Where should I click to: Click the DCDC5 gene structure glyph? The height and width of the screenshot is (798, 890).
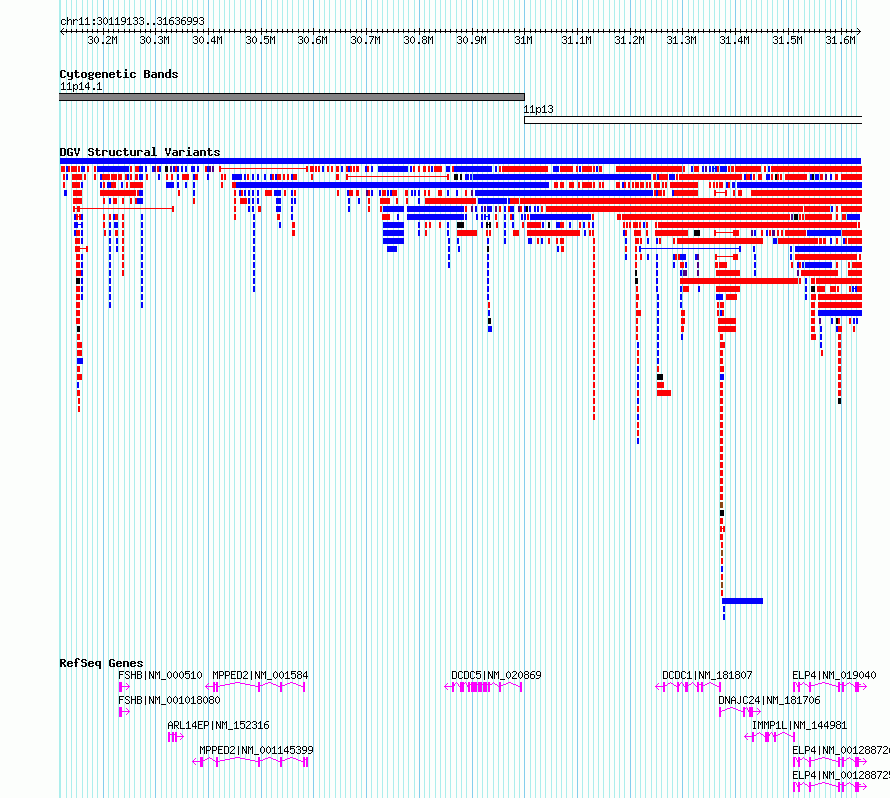click(483, 687)
